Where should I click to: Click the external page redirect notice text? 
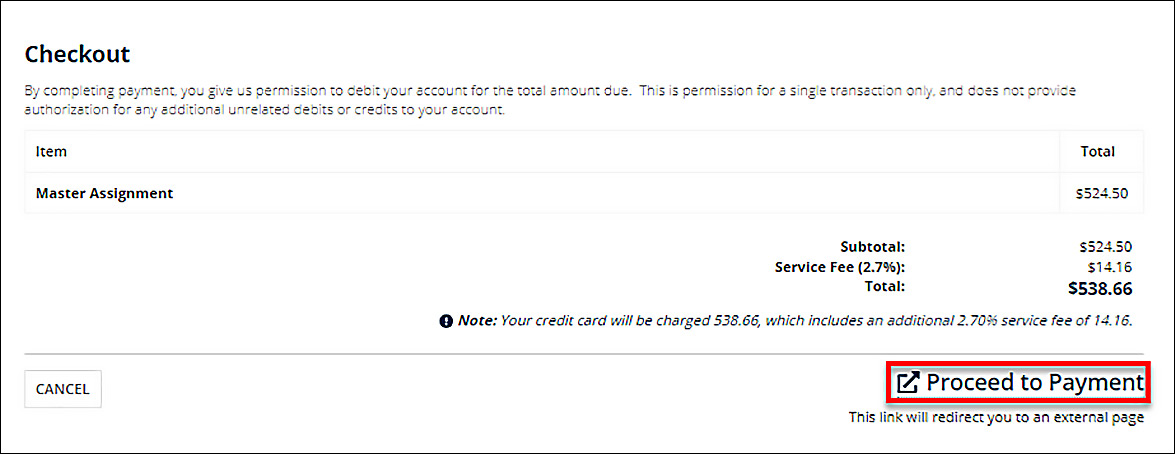995,417
